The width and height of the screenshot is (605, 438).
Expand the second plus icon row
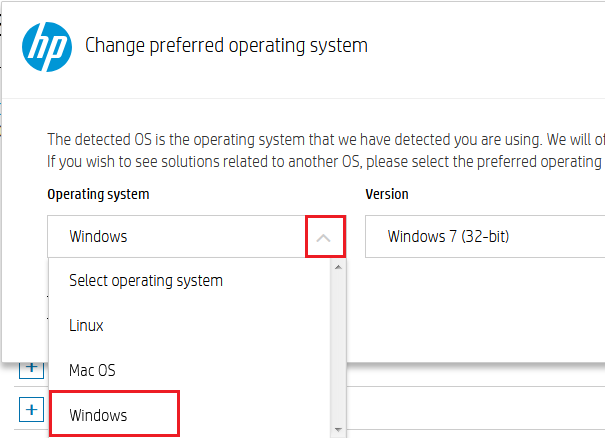31,409
